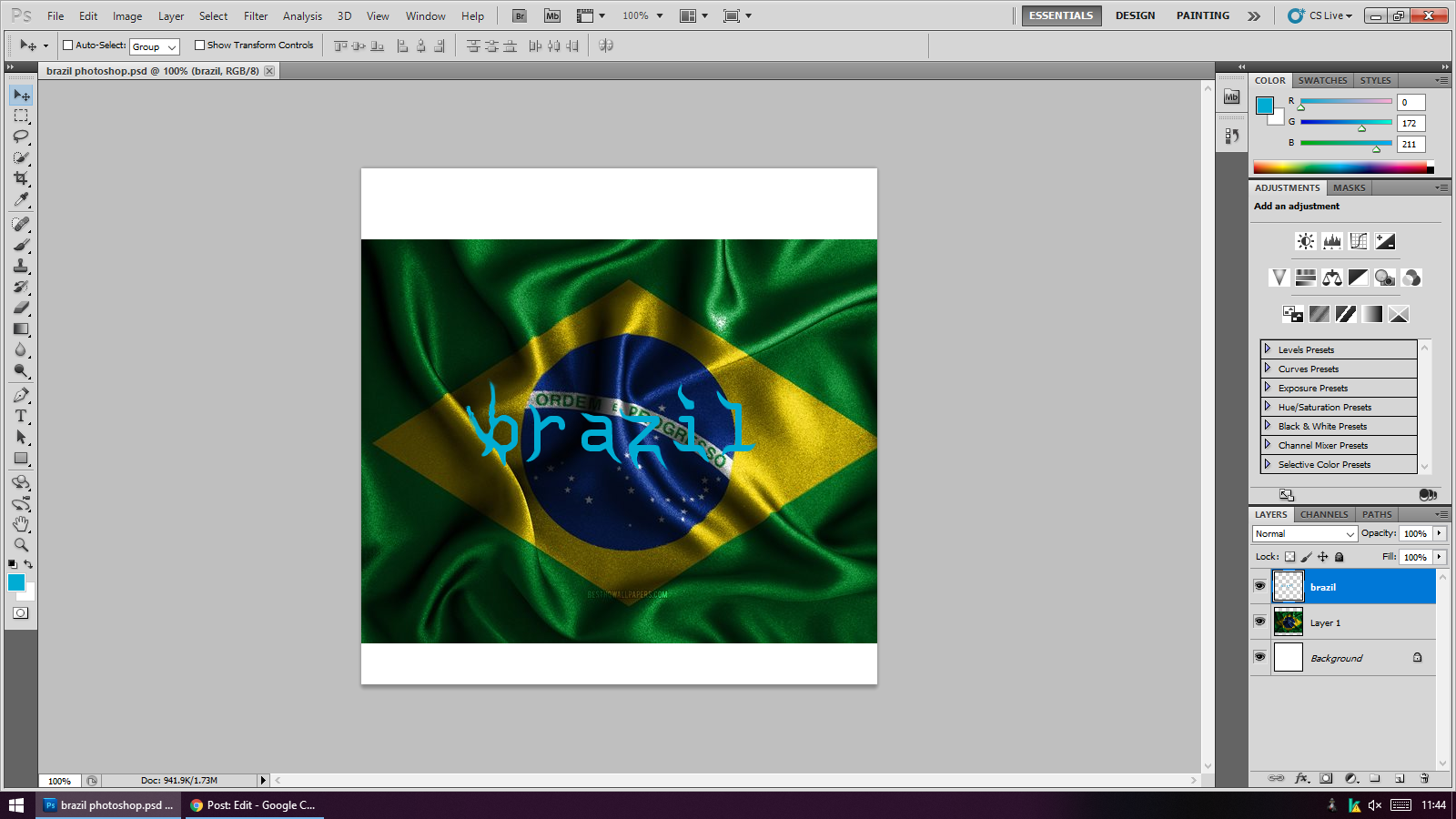Hide the Background layer
The height and width of the screenshot is (819, 1456).
coord(1259,657)
